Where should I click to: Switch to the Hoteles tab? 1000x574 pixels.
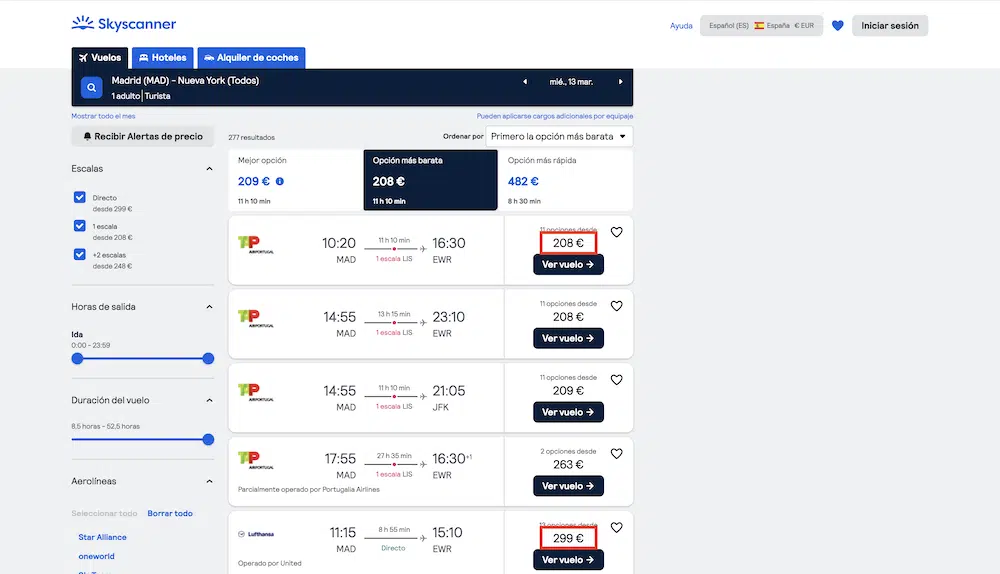coord(163,57)
